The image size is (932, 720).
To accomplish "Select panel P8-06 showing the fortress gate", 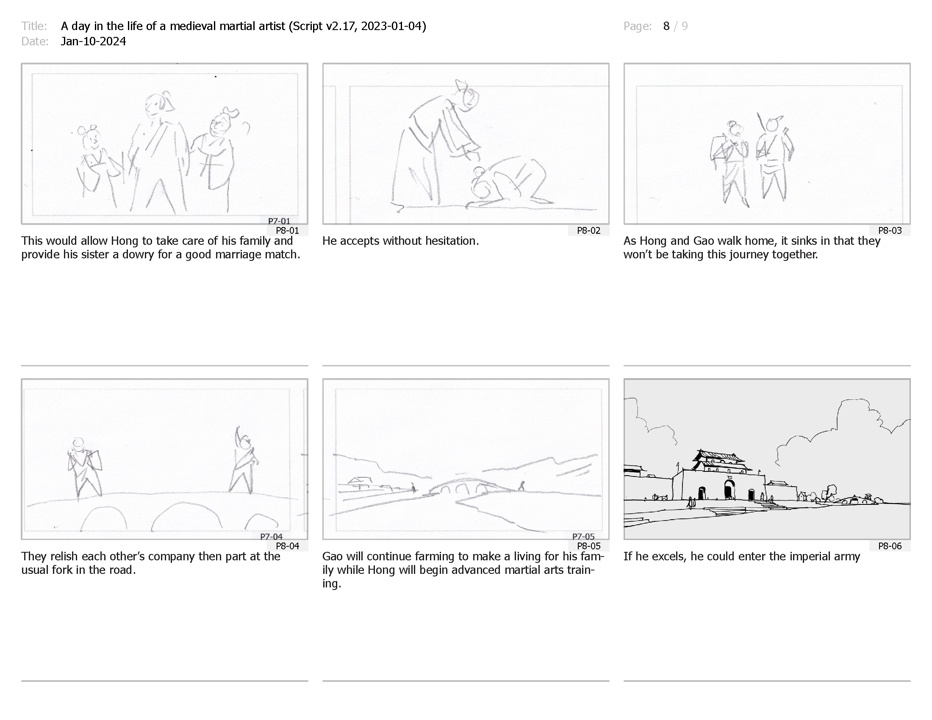I will pos(767,459).
